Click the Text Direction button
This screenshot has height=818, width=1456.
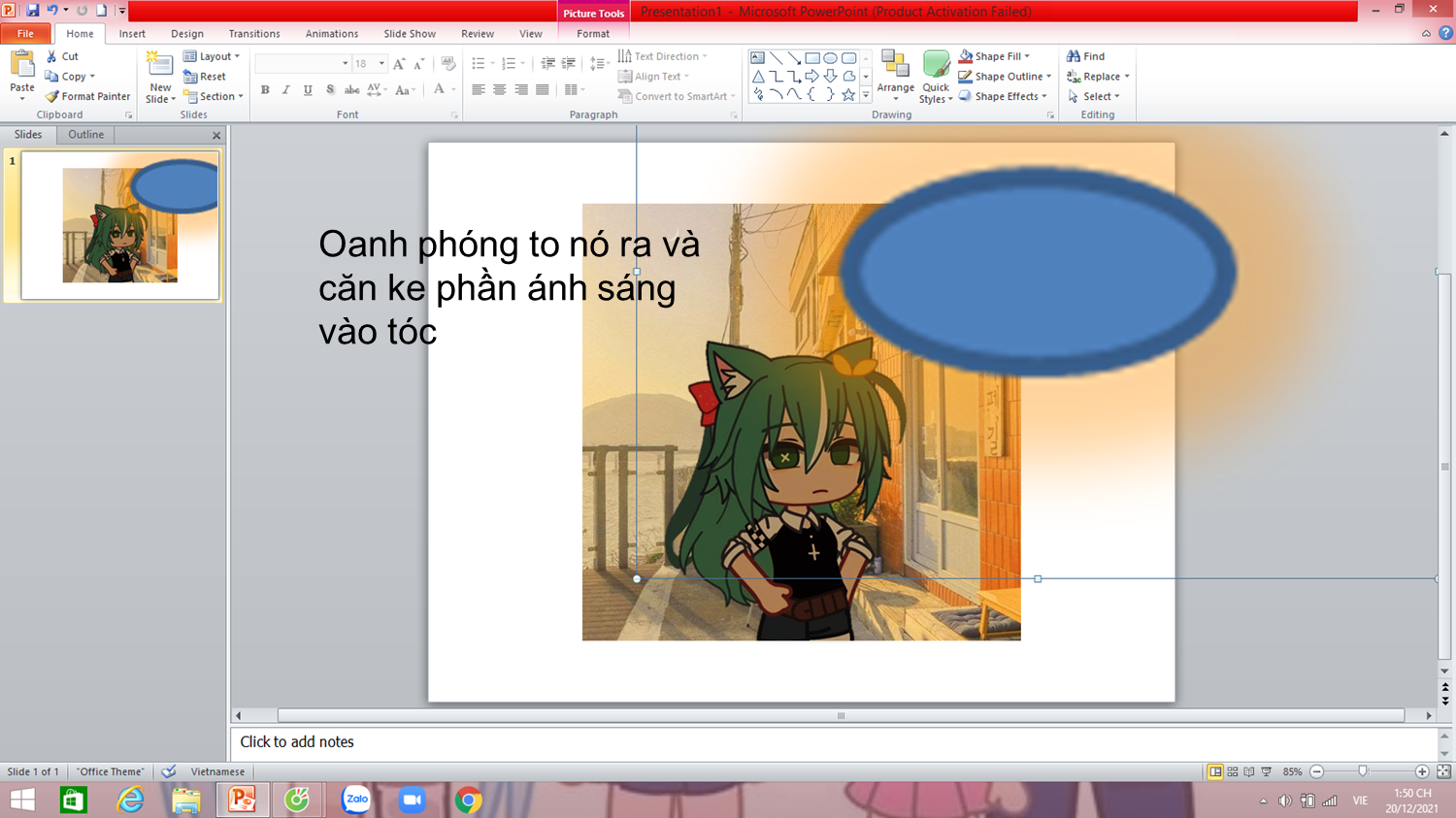(x=663, y=56)
